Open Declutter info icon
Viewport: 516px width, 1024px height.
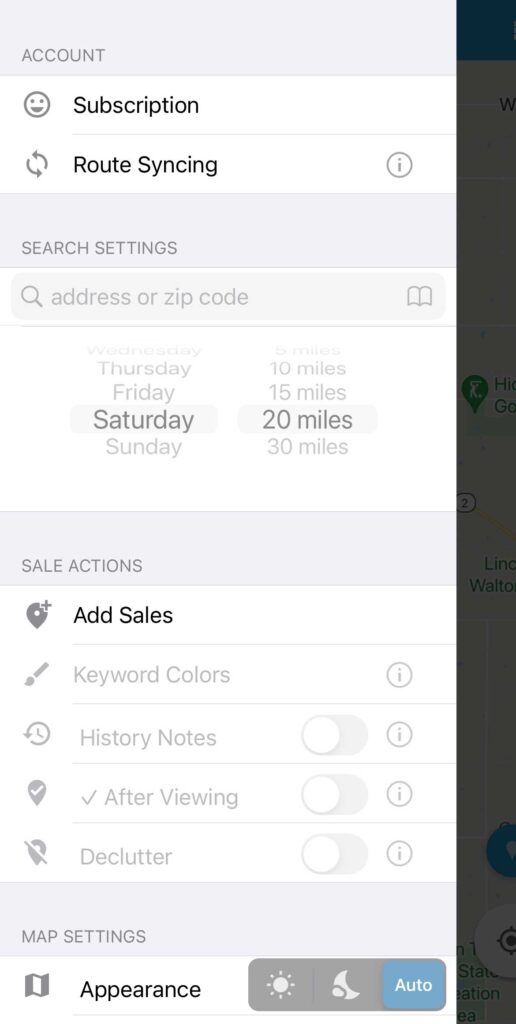399,853
